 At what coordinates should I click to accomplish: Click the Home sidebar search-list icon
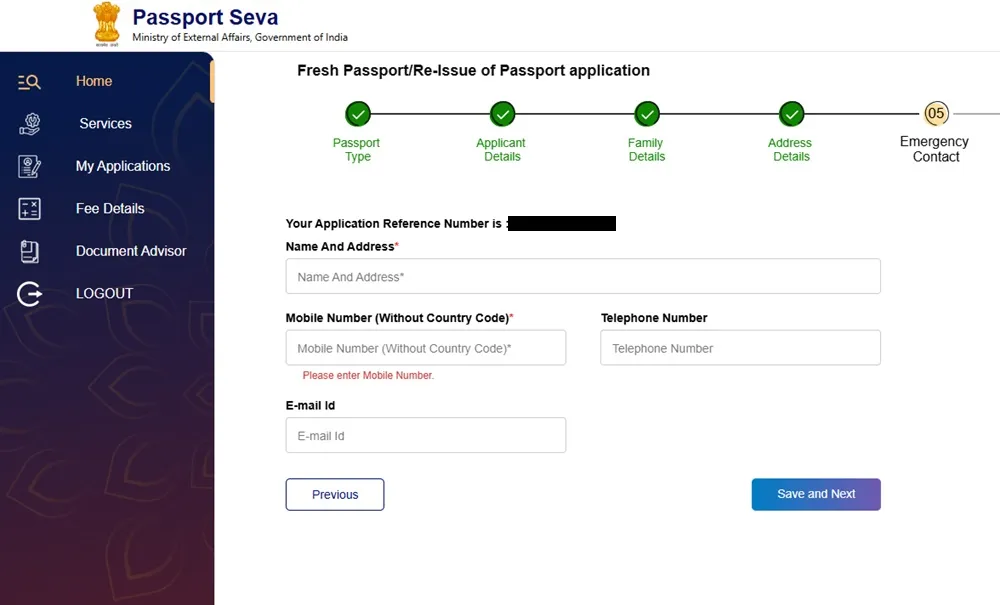tap(29, 82)
